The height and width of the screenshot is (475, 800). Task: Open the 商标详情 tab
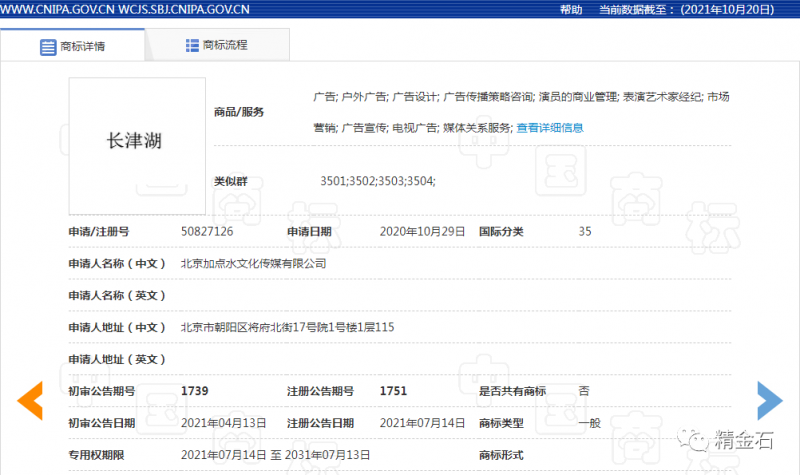tap(72, 46)
